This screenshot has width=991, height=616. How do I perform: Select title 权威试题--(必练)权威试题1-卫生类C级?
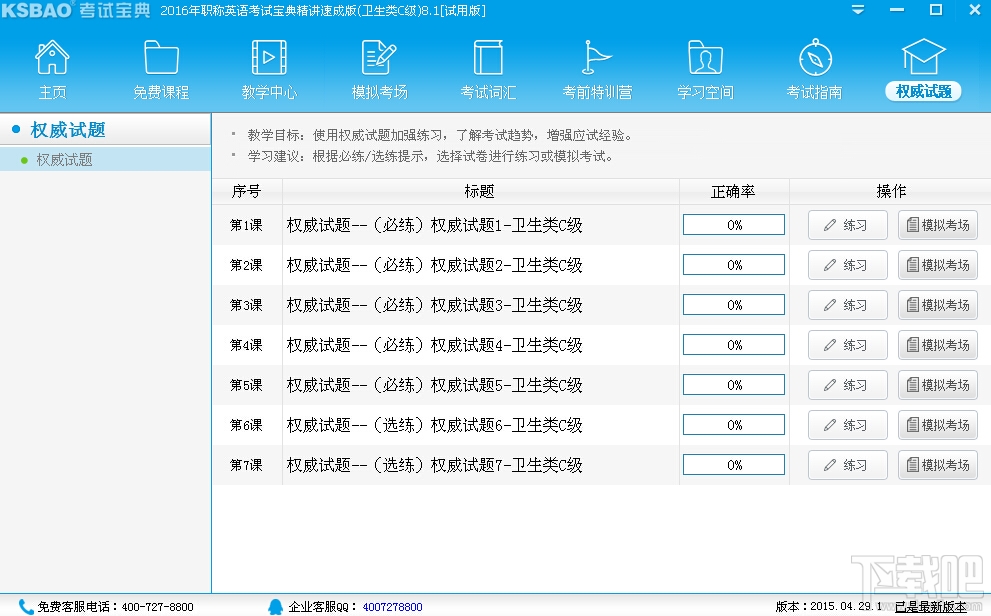click(x=434, y=225)
